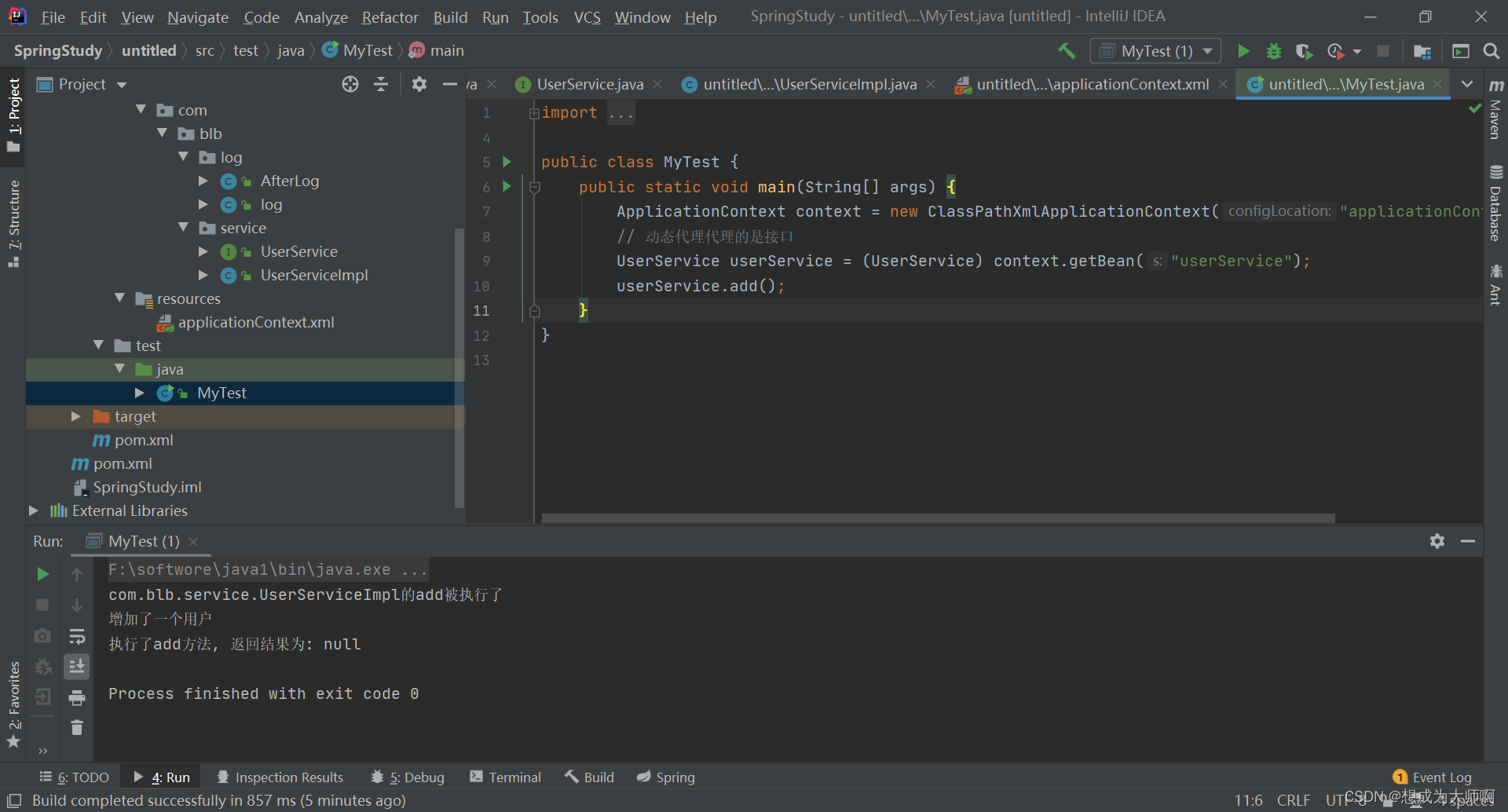
Task: Start debugging with the green bug icon
Action: click(x=1273, y=51)
